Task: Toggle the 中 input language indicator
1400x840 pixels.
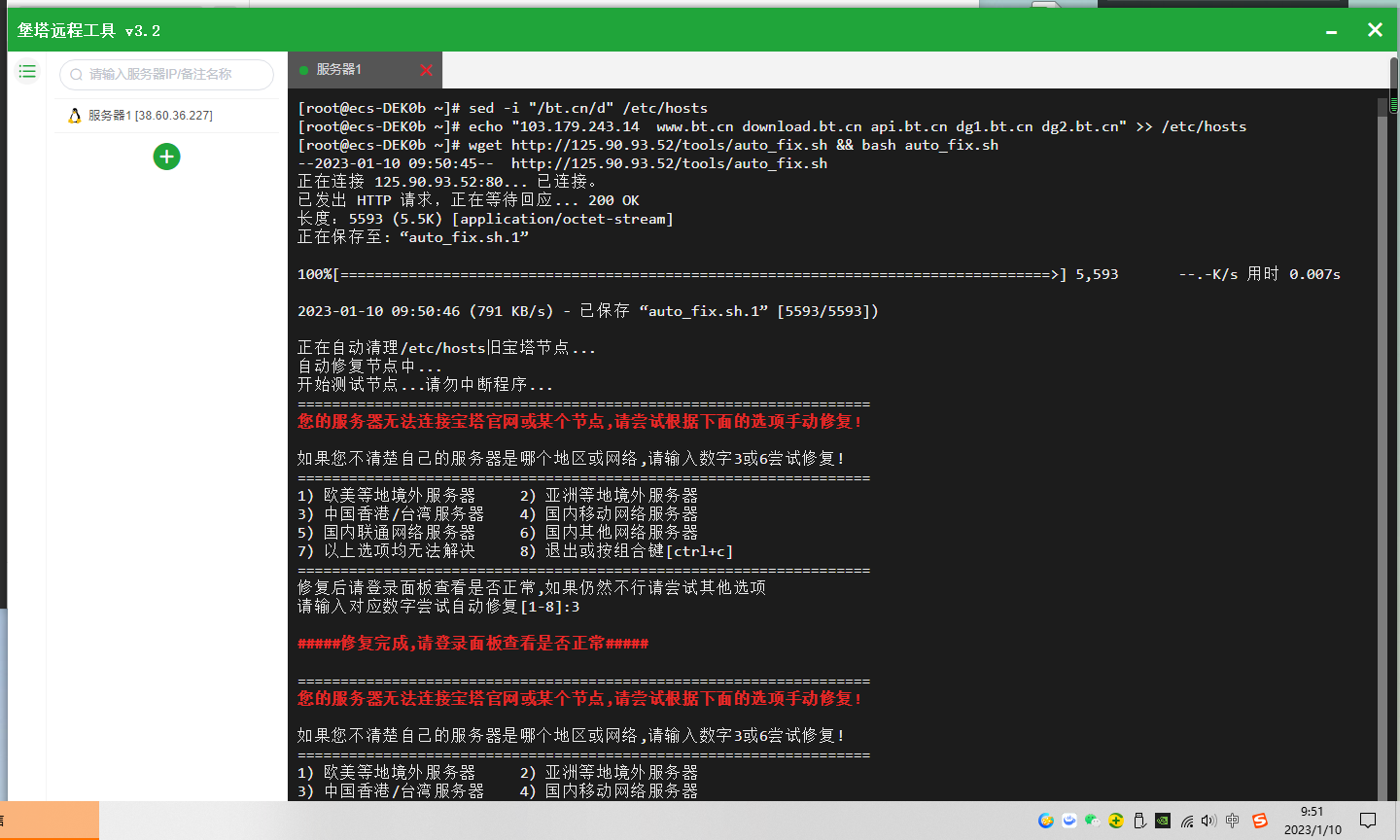Action: click(x=1233, y=821)
